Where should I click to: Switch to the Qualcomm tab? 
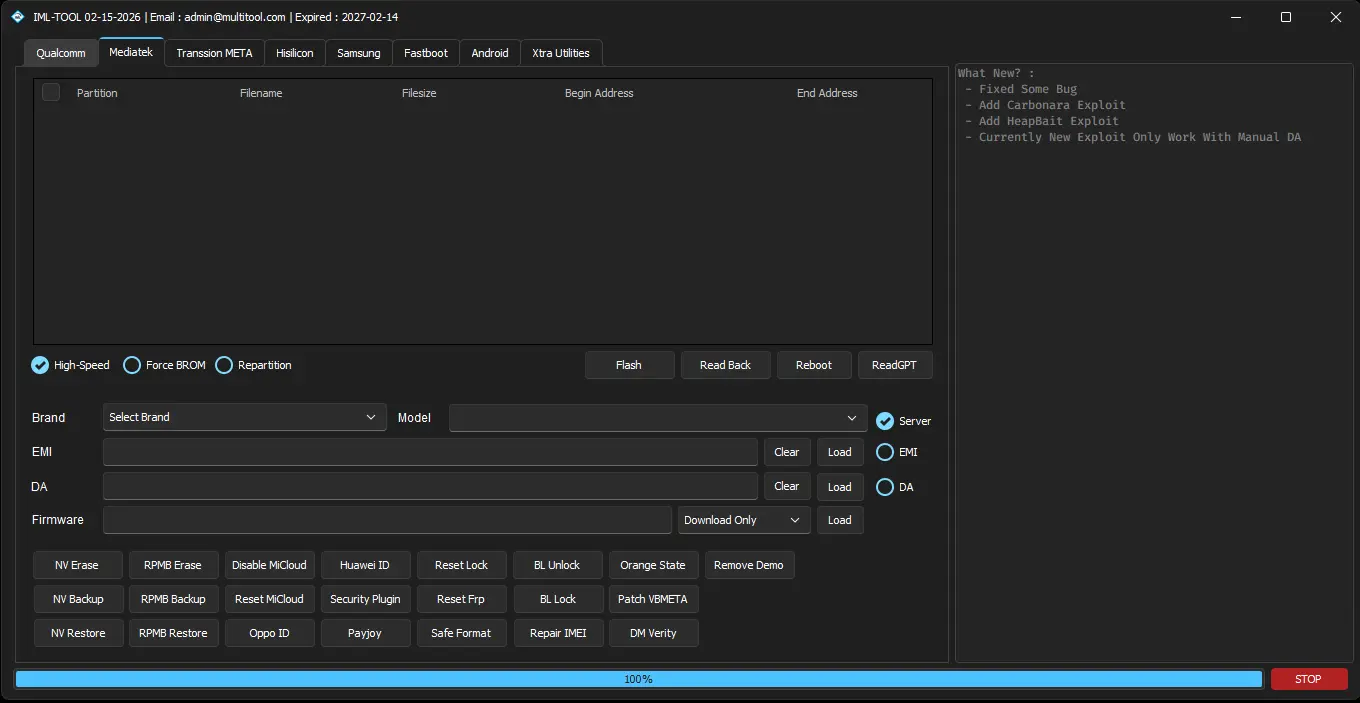[x=61, y=53]
